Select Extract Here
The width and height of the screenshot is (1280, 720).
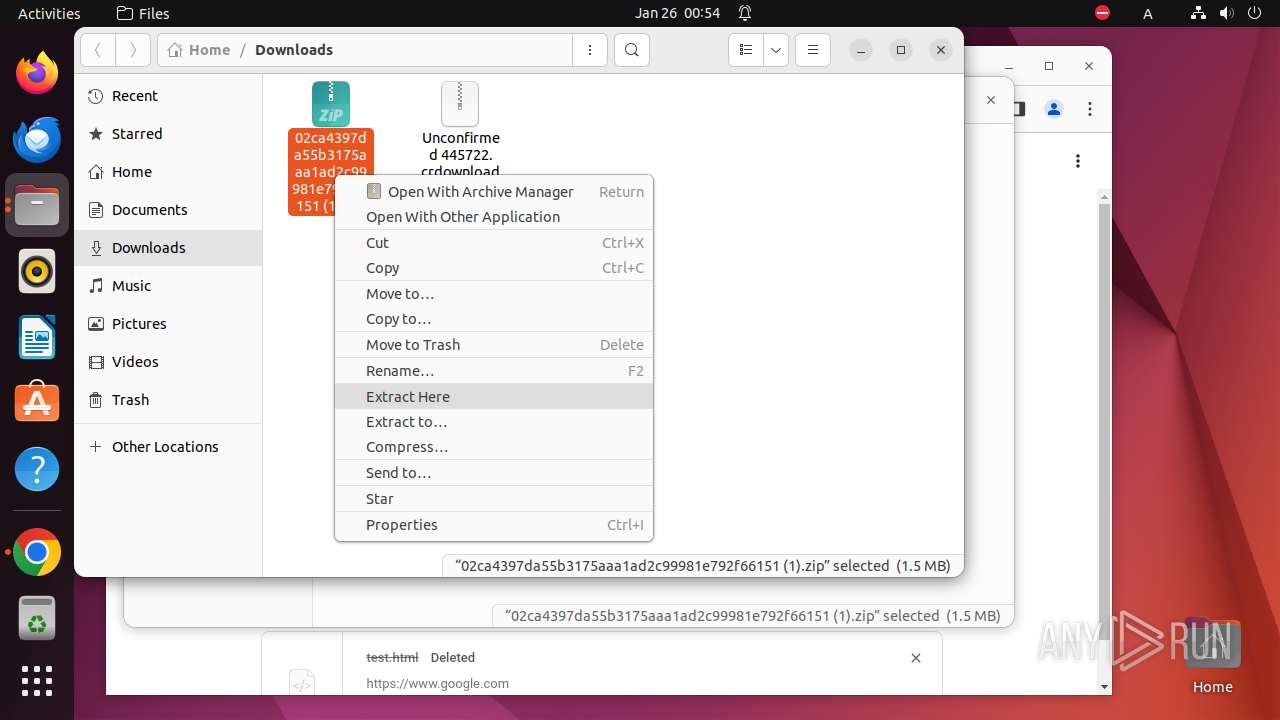494,397
